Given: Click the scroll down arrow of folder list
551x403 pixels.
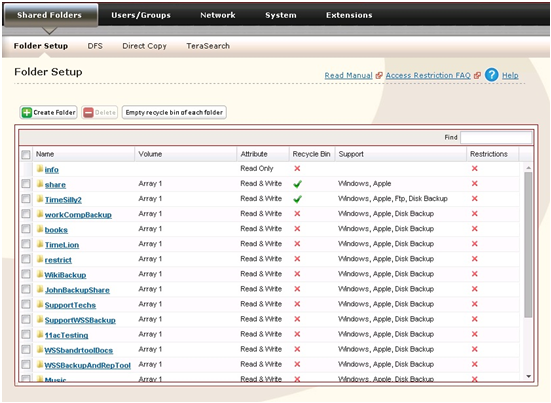Looking at the screenshot, I should 528,376.
